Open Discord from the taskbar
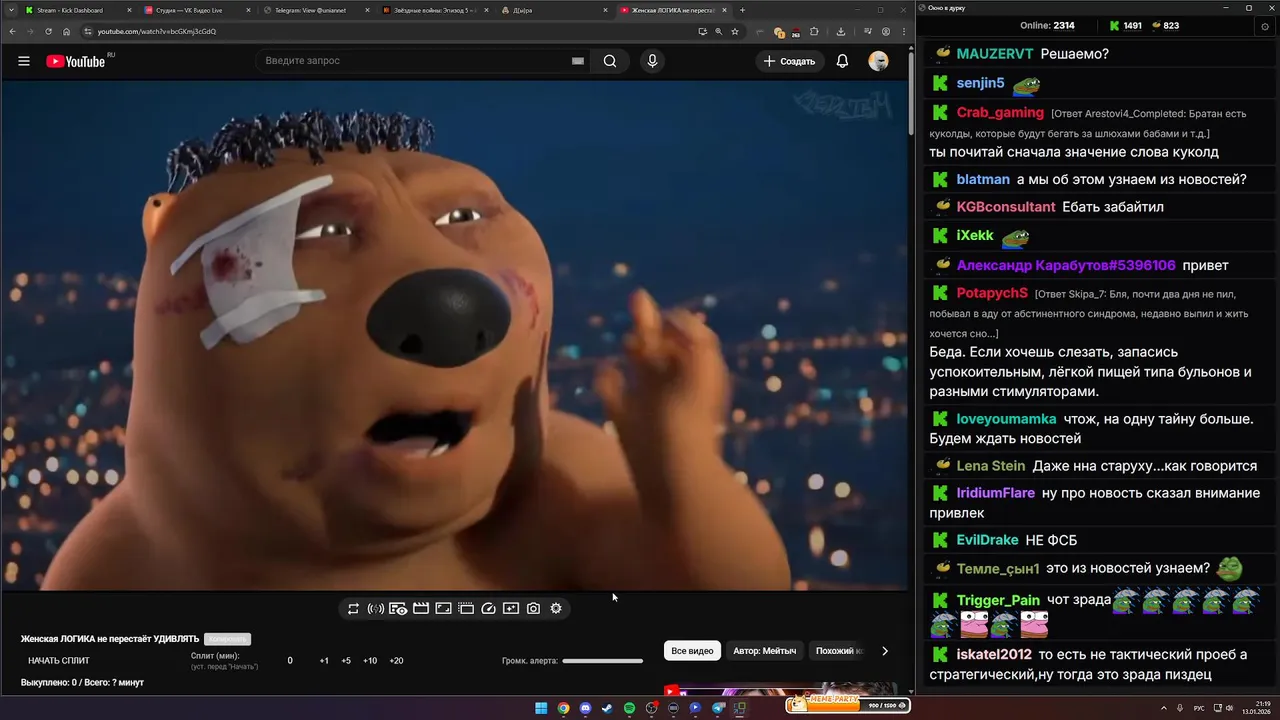 585,708
